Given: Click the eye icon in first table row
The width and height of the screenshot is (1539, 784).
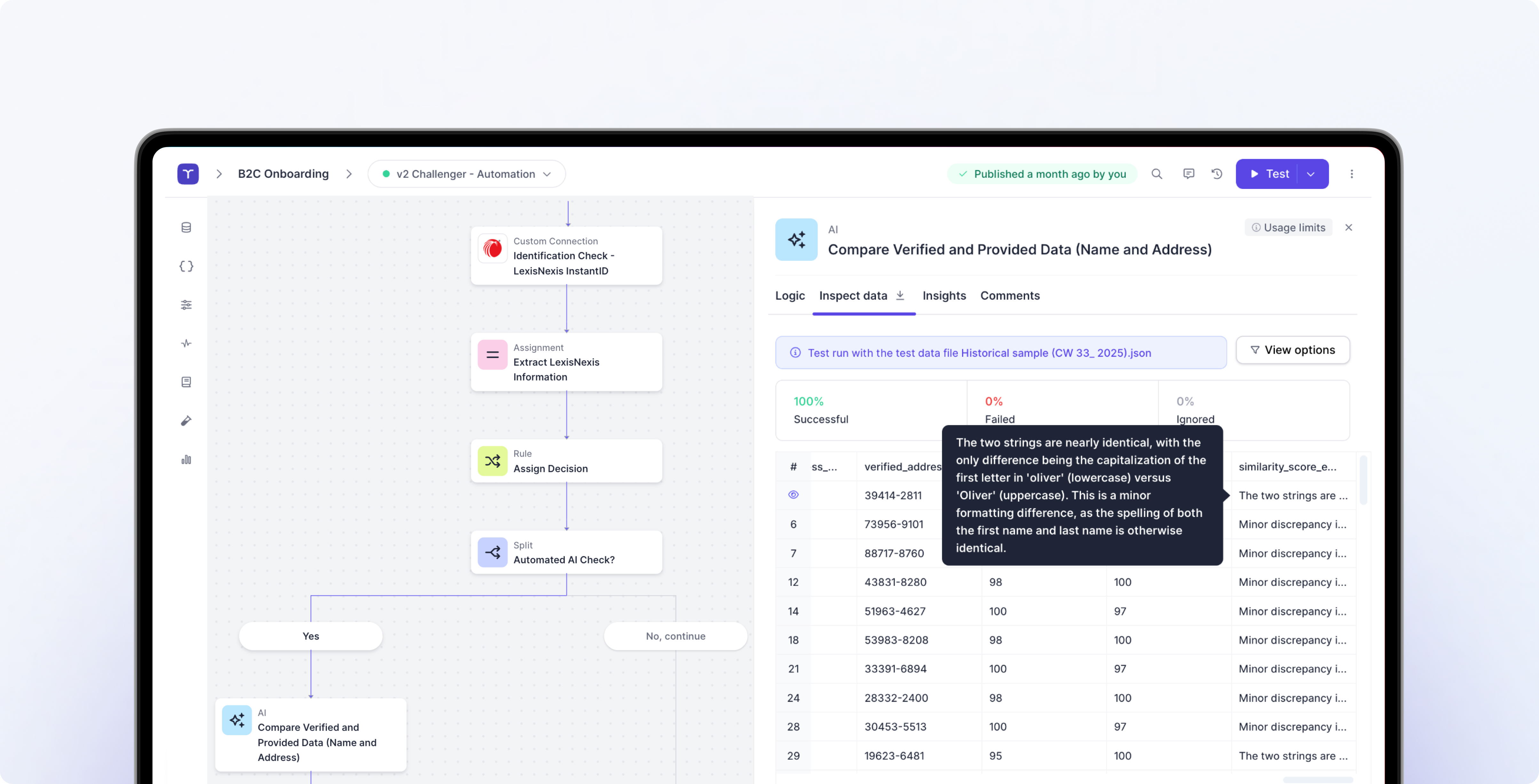Looking at the screenshot, I should point(793,495).
